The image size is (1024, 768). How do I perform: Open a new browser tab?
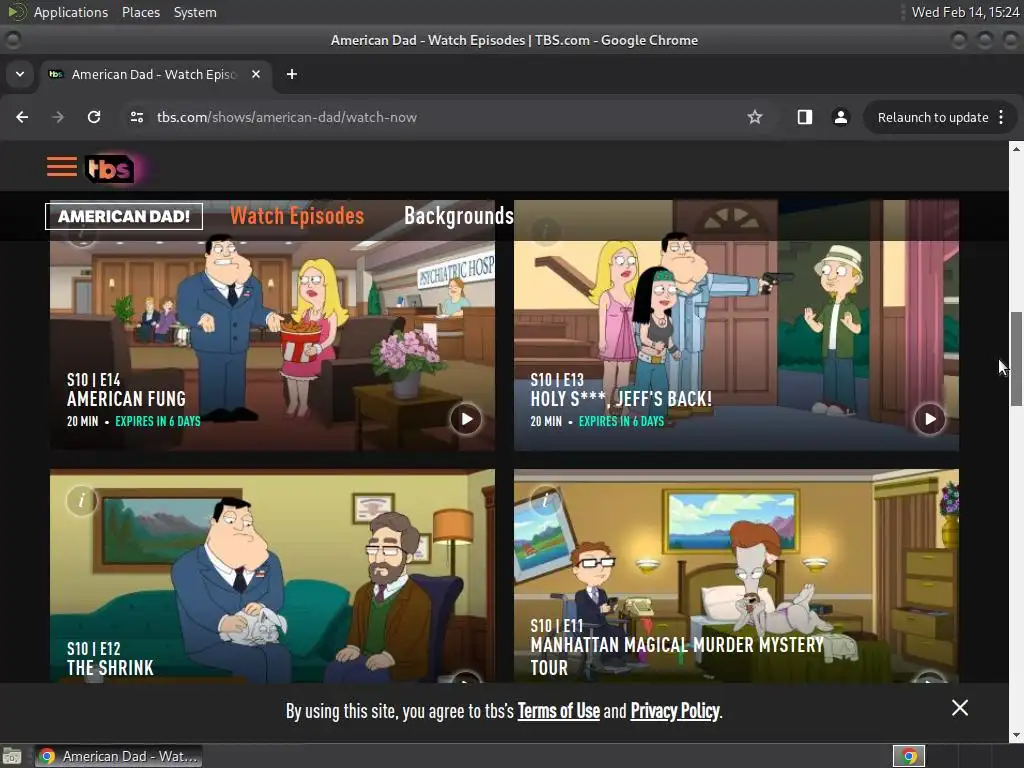click(292, 74)
